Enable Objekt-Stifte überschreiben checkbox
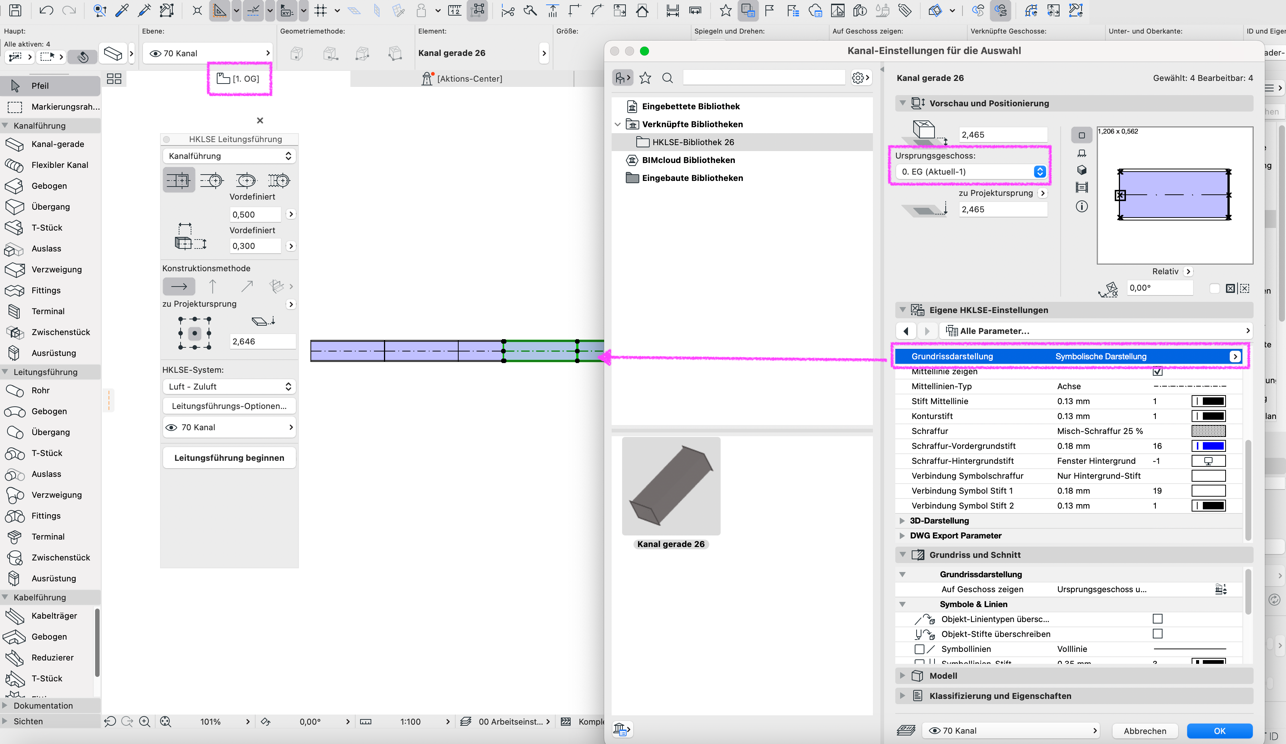Viewport: 1286px width, 744px height. (1157, 634)
